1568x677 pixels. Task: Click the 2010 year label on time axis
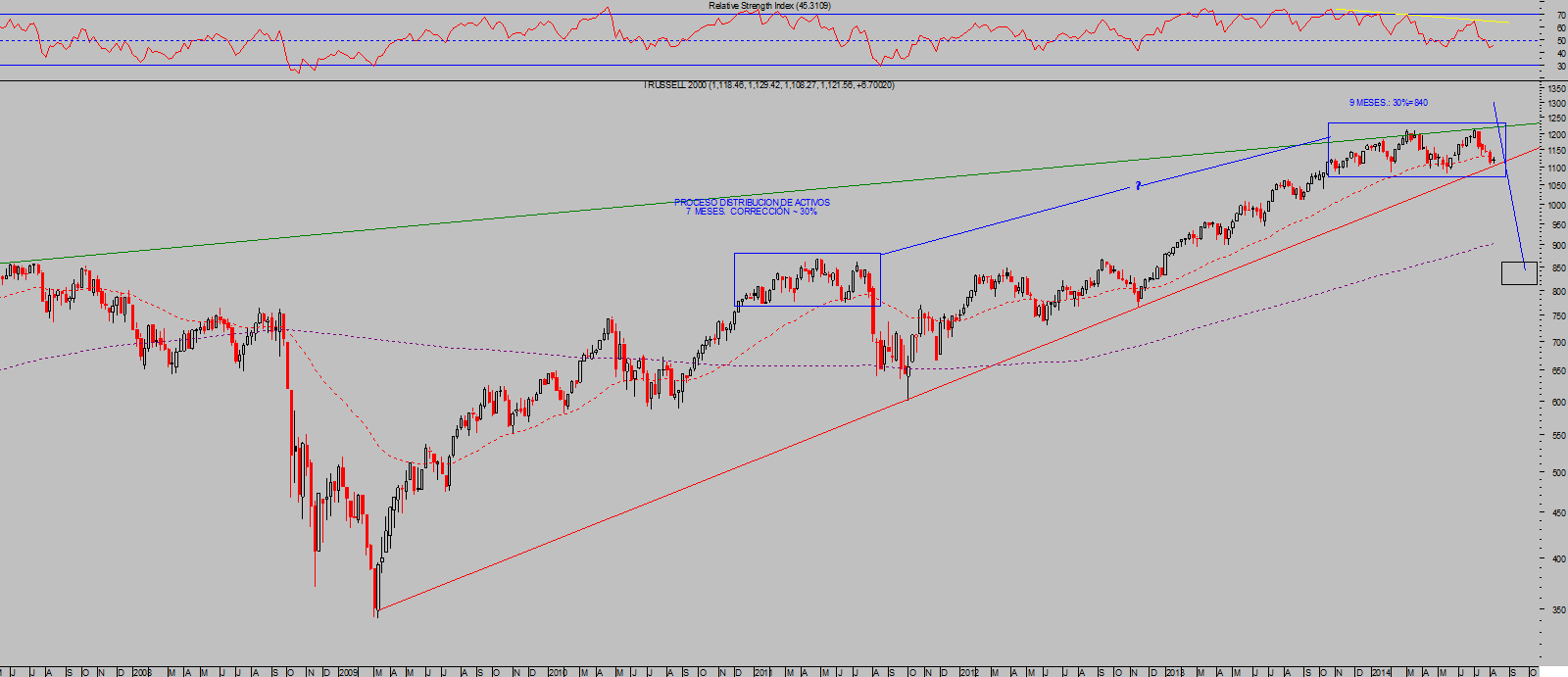pyautogui.click(x=557, y=672)
